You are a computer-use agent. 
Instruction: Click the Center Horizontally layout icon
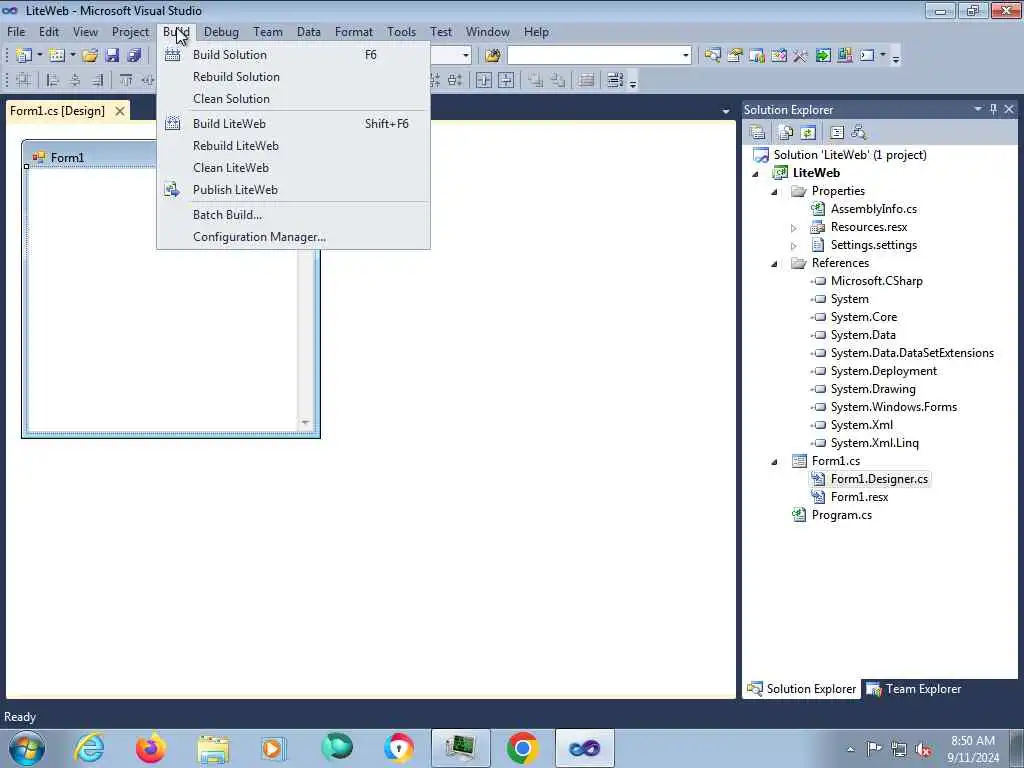tap(484, 80)
